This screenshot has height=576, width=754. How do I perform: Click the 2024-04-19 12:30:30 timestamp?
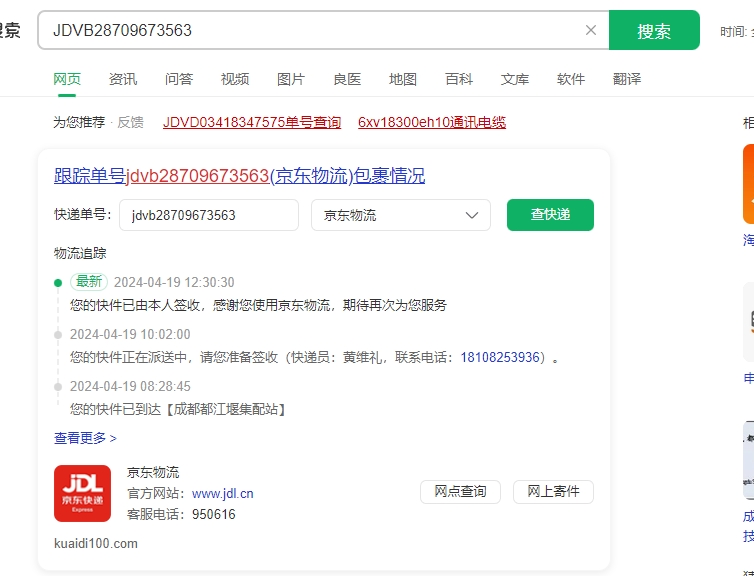pos(174,282)
